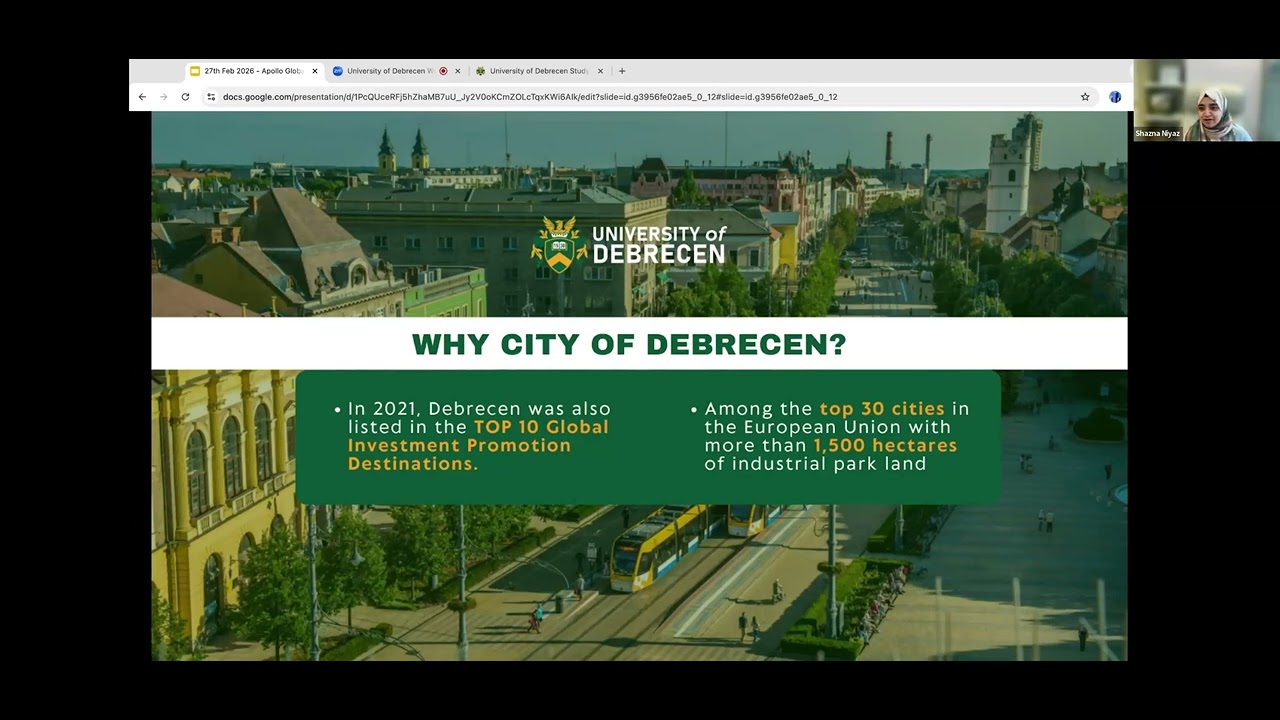Reload the Google Slides page

click(185, 97)
